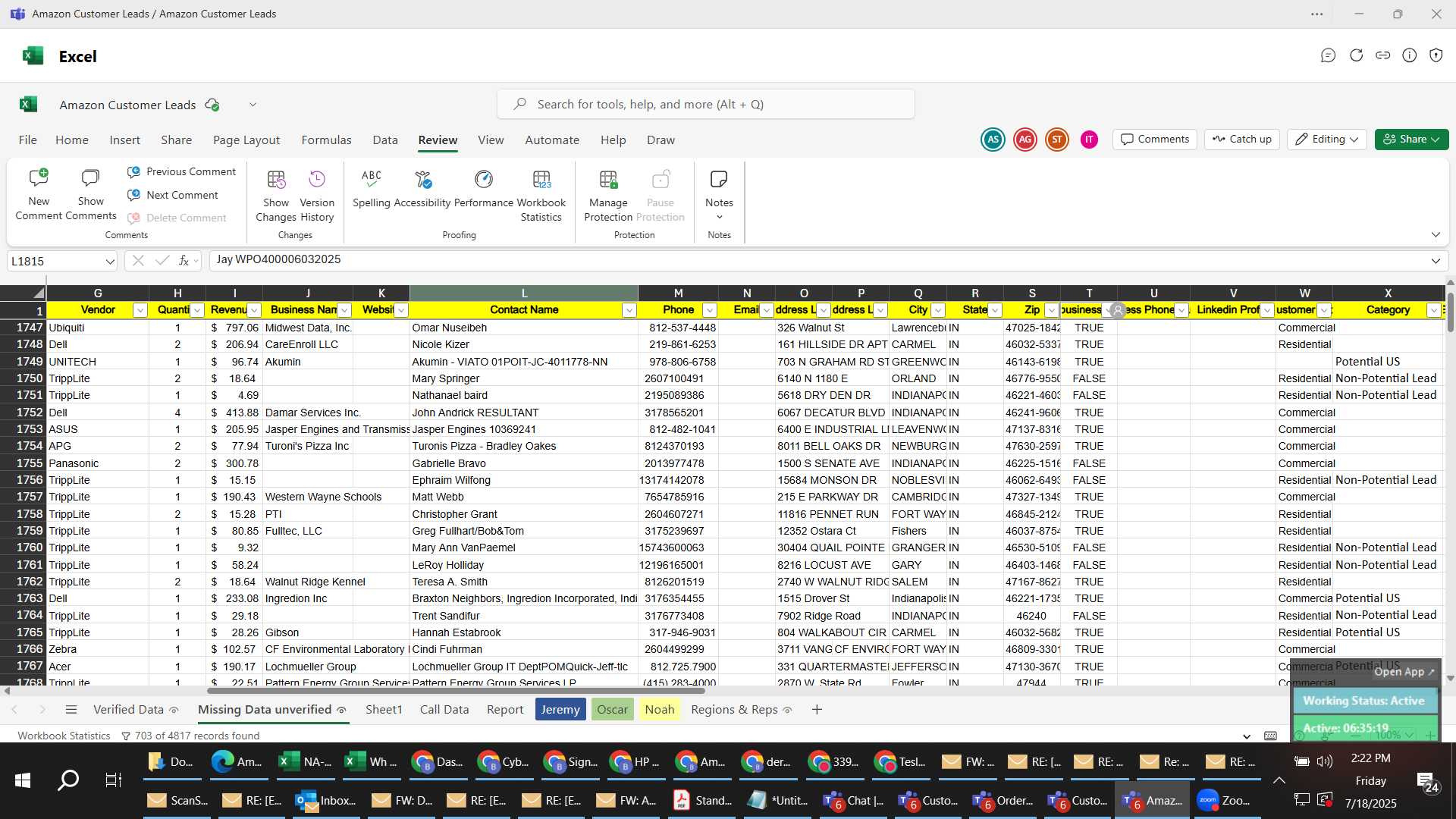Click the IT collaborator avatar

[x=1089, y=140]
